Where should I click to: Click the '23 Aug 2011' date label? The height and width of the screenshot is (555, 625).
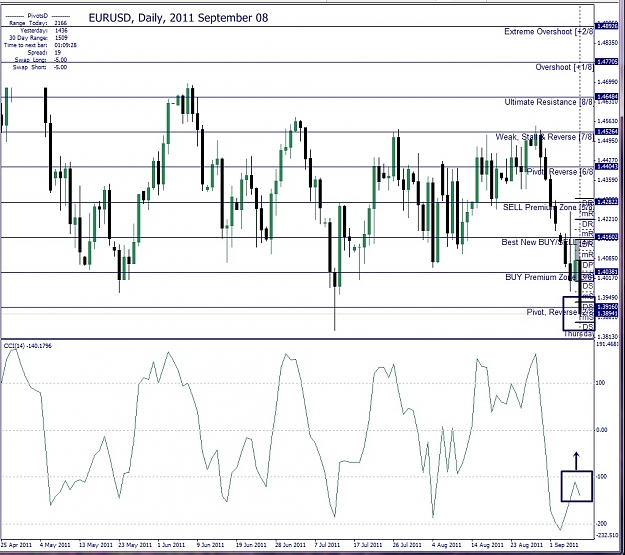527,545
